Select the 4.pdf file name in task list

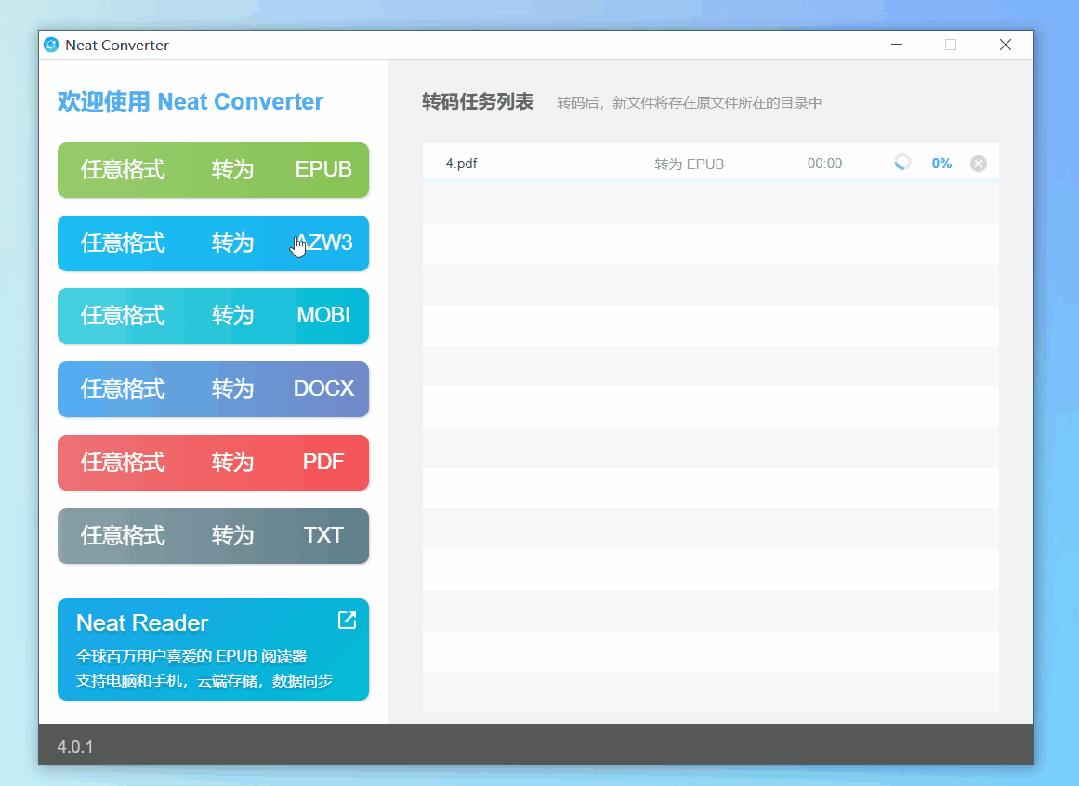461,163
